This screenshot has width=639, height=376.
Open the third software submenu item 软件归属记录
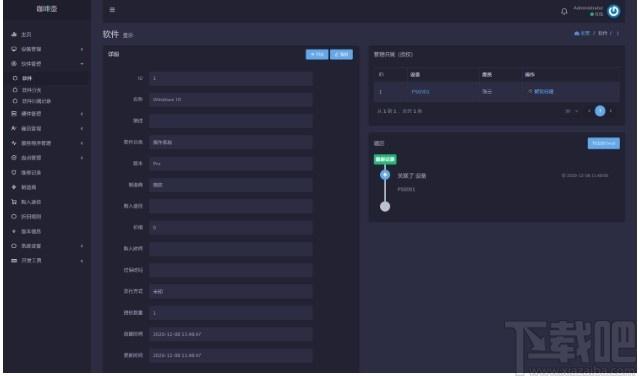click(36, 101)
